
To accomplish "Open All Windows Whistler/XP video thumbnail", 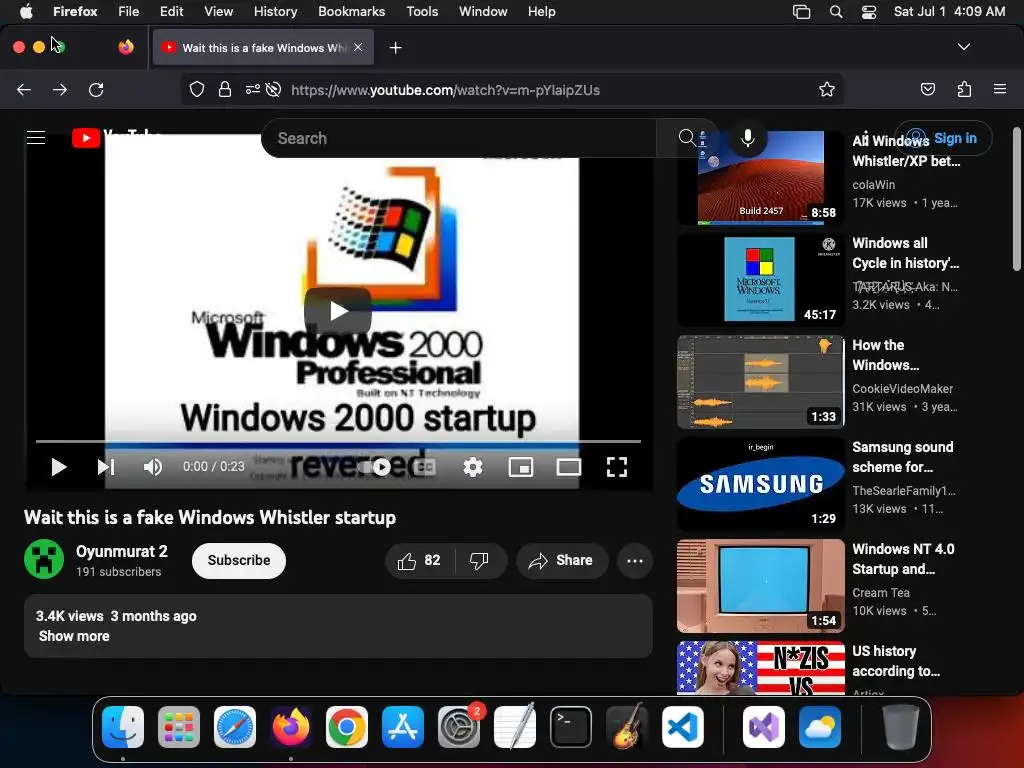I will pyautogui.click(x=761, y=178).
